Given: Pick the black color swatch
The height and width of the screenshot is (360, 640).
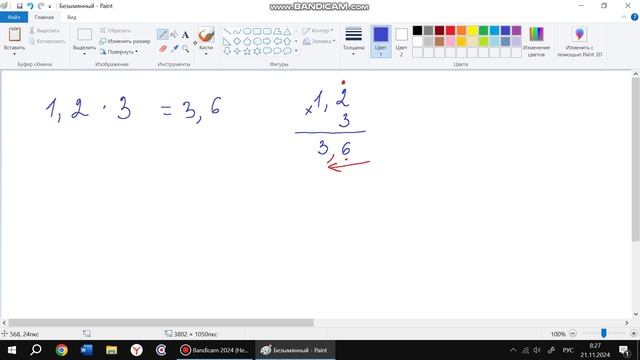Looking at the screenshot, I should point(417,31).
